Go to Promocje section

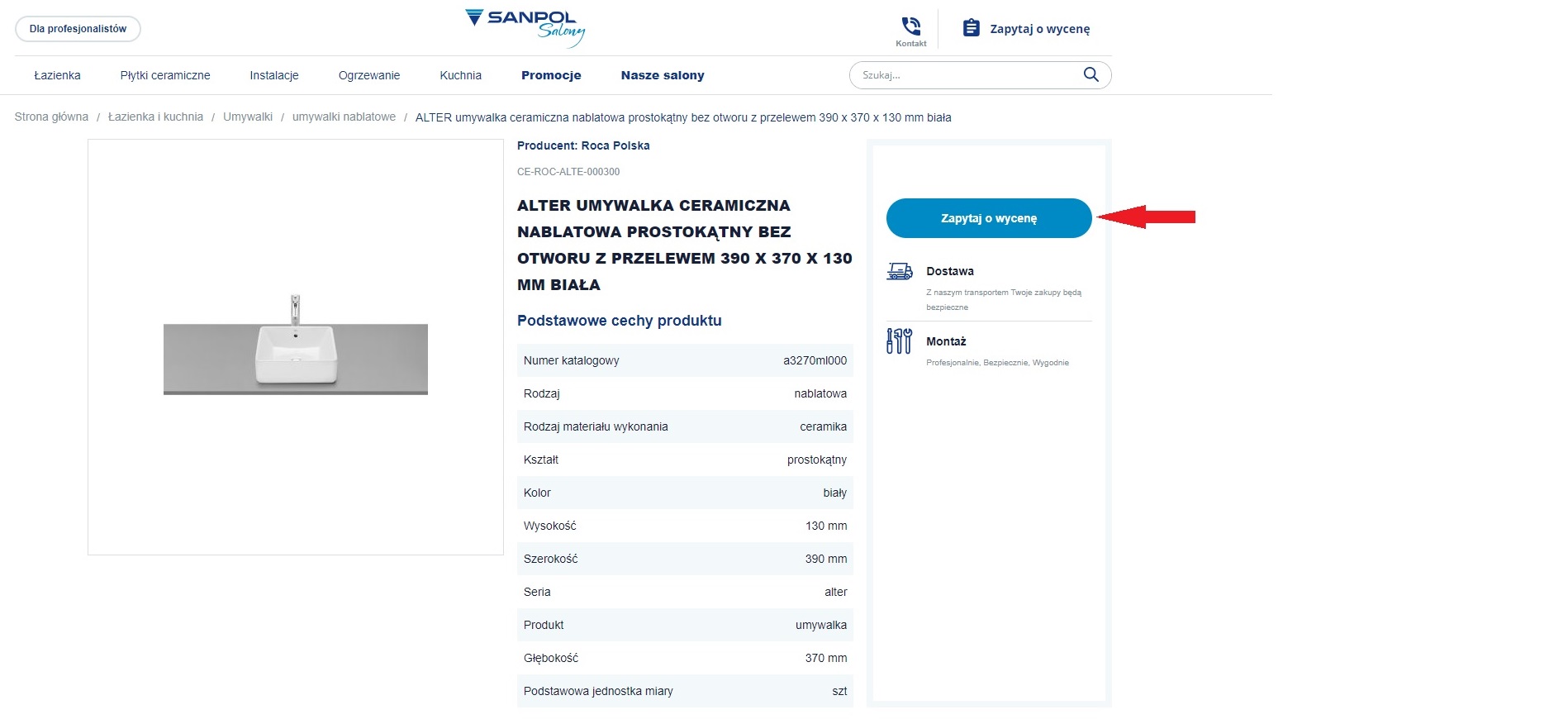[x=551, y=75]
